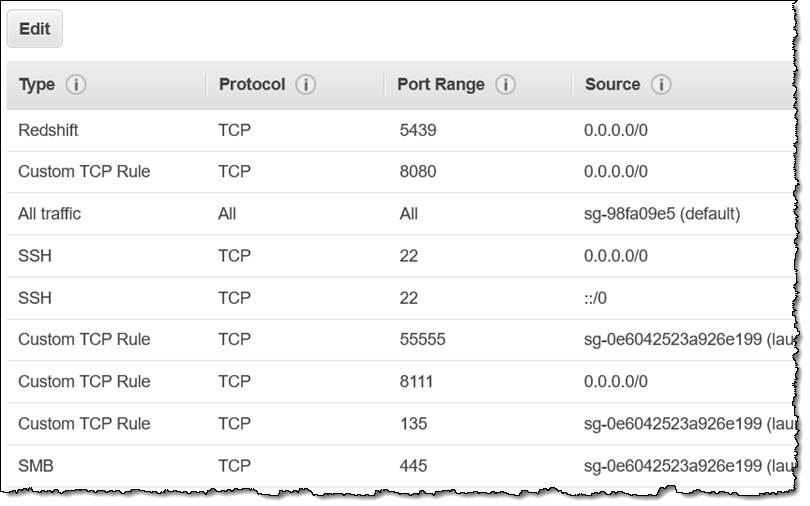Select the SMB rule row
Image resolution: width=810 pixels, height=506 pixels.
pos(400,466)
